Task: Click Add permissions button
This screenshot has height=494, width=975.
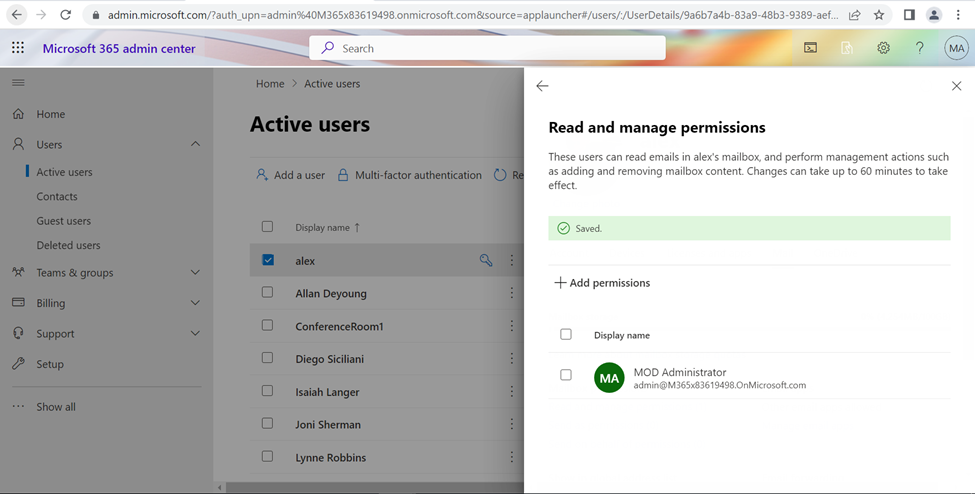Action: [x=602, y=282]
